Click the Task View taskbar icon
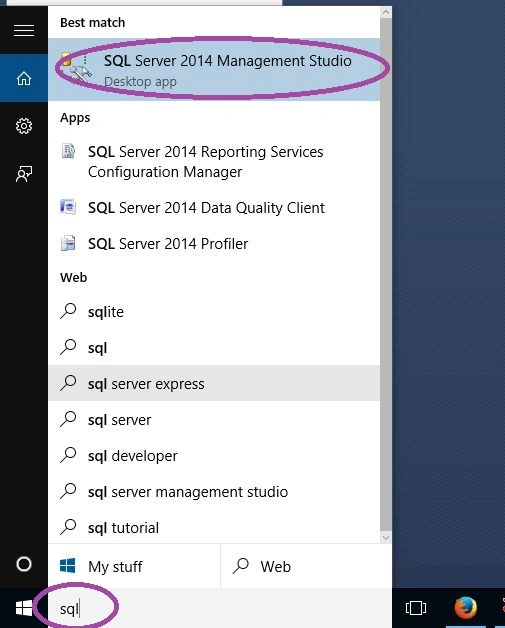Image resolution: width=505 pixels, height=628 pixels. [x=416, y=608]
